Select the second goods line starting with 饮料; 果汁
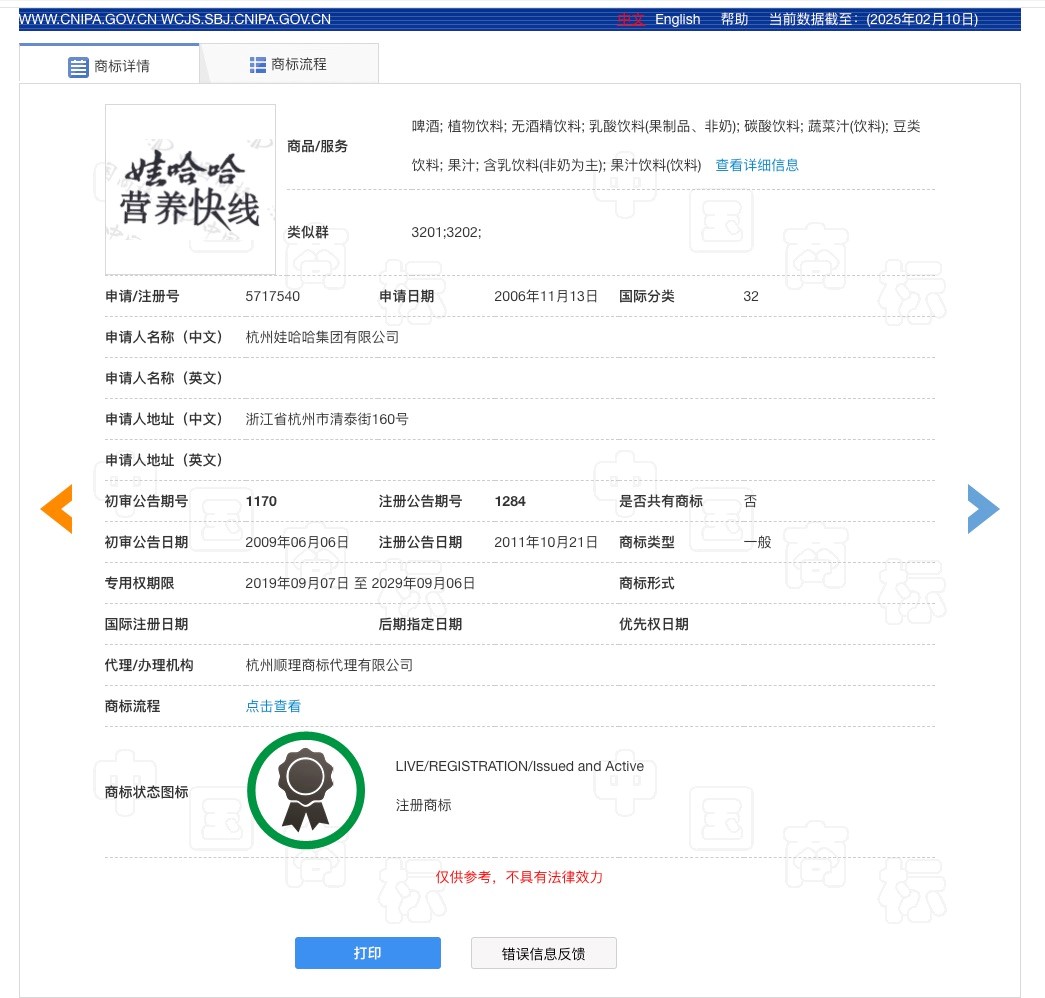Screen dimensions: 1045x998 [x=556, y=165]
